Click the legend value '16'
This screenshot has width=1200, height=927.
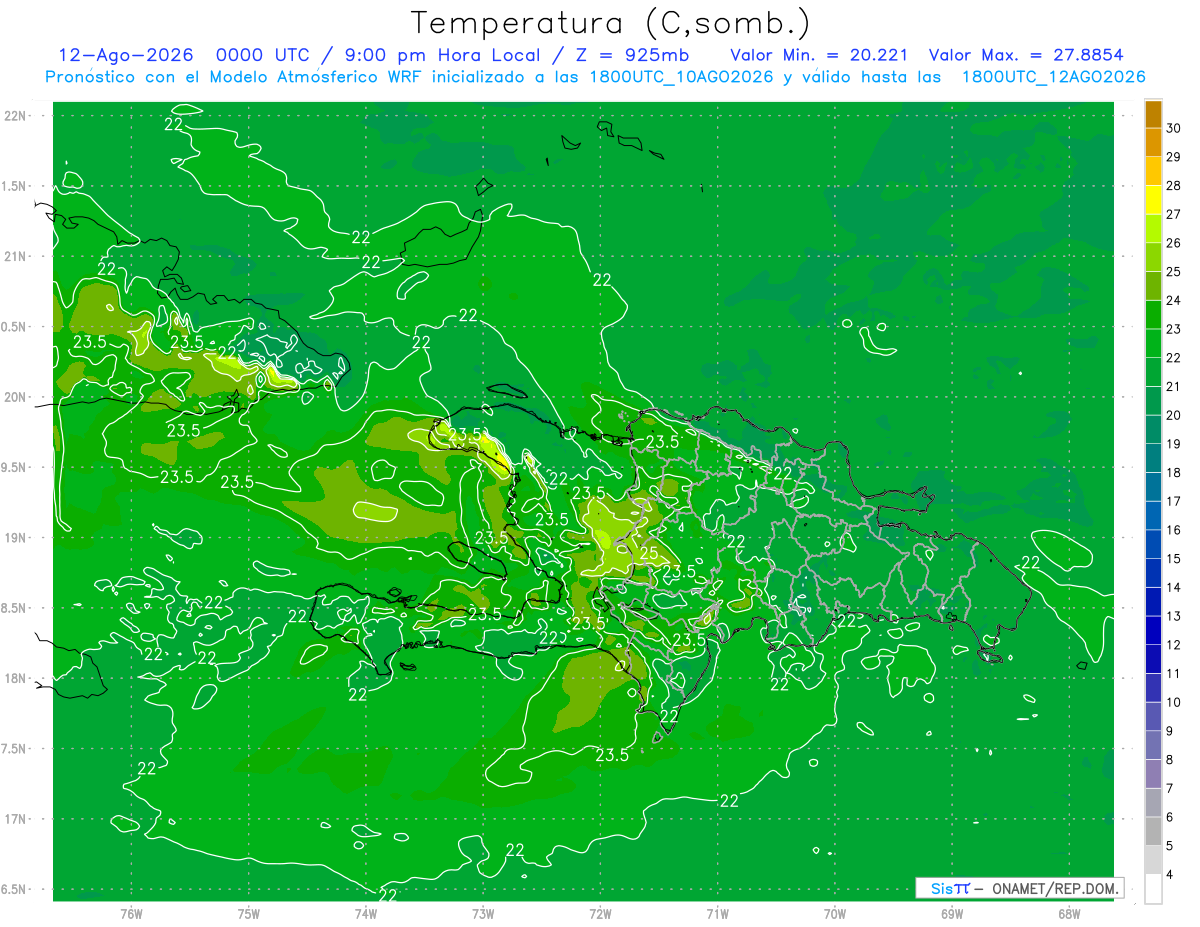pos(1175,530)
